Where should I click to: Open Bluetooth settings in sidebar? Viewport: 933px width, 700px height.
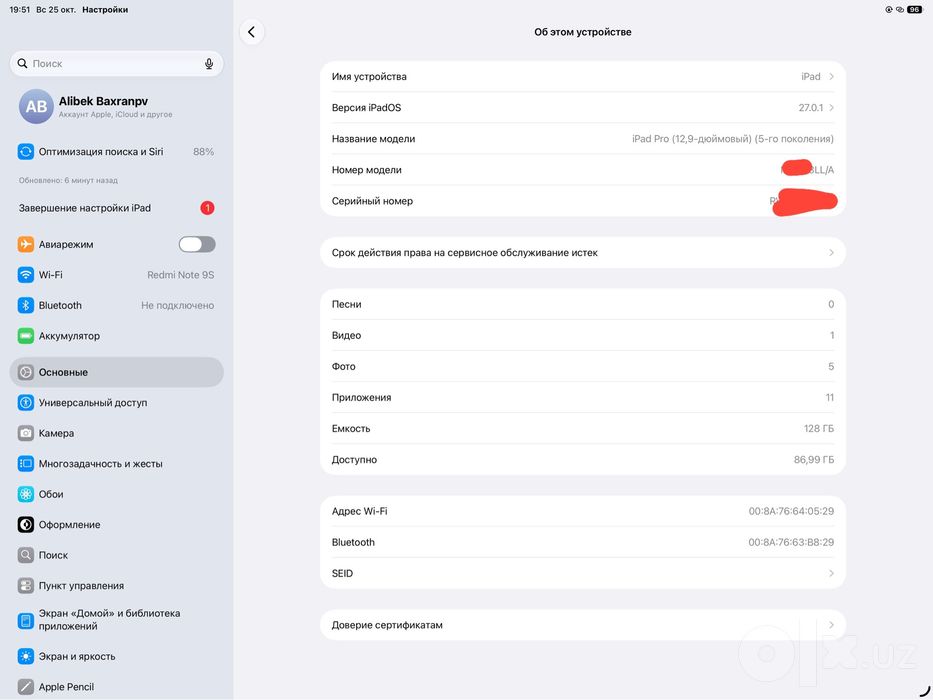point(117,305)
